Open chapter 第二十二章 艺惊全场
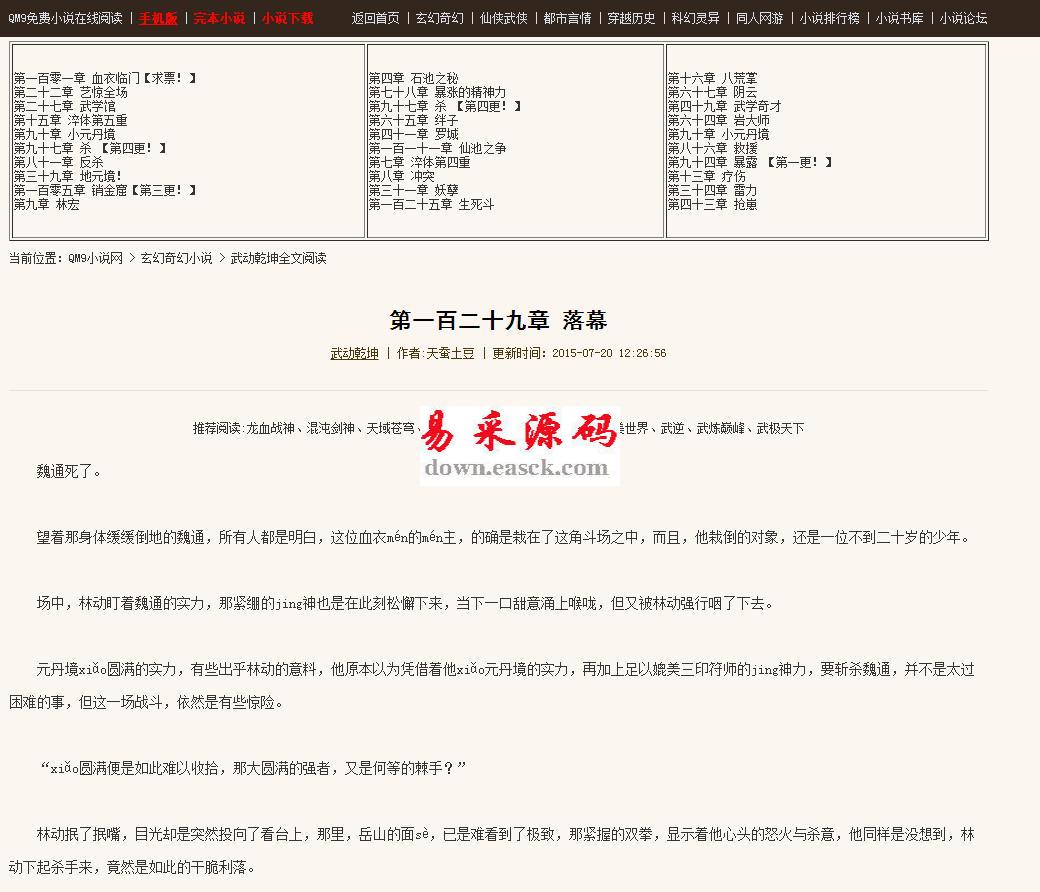 click(70, 92)
